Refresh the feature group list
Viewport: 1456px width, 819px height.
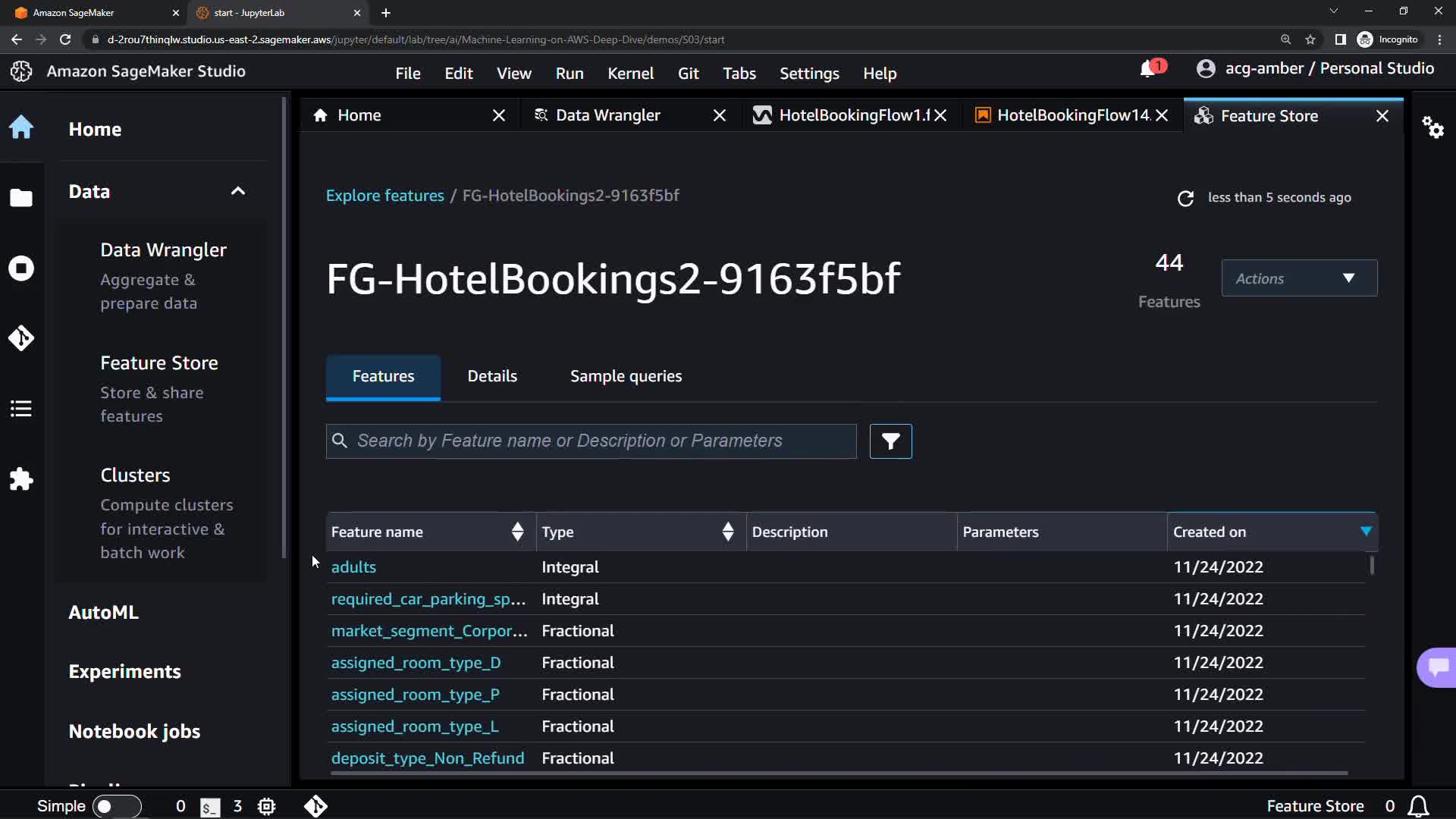1185,198
